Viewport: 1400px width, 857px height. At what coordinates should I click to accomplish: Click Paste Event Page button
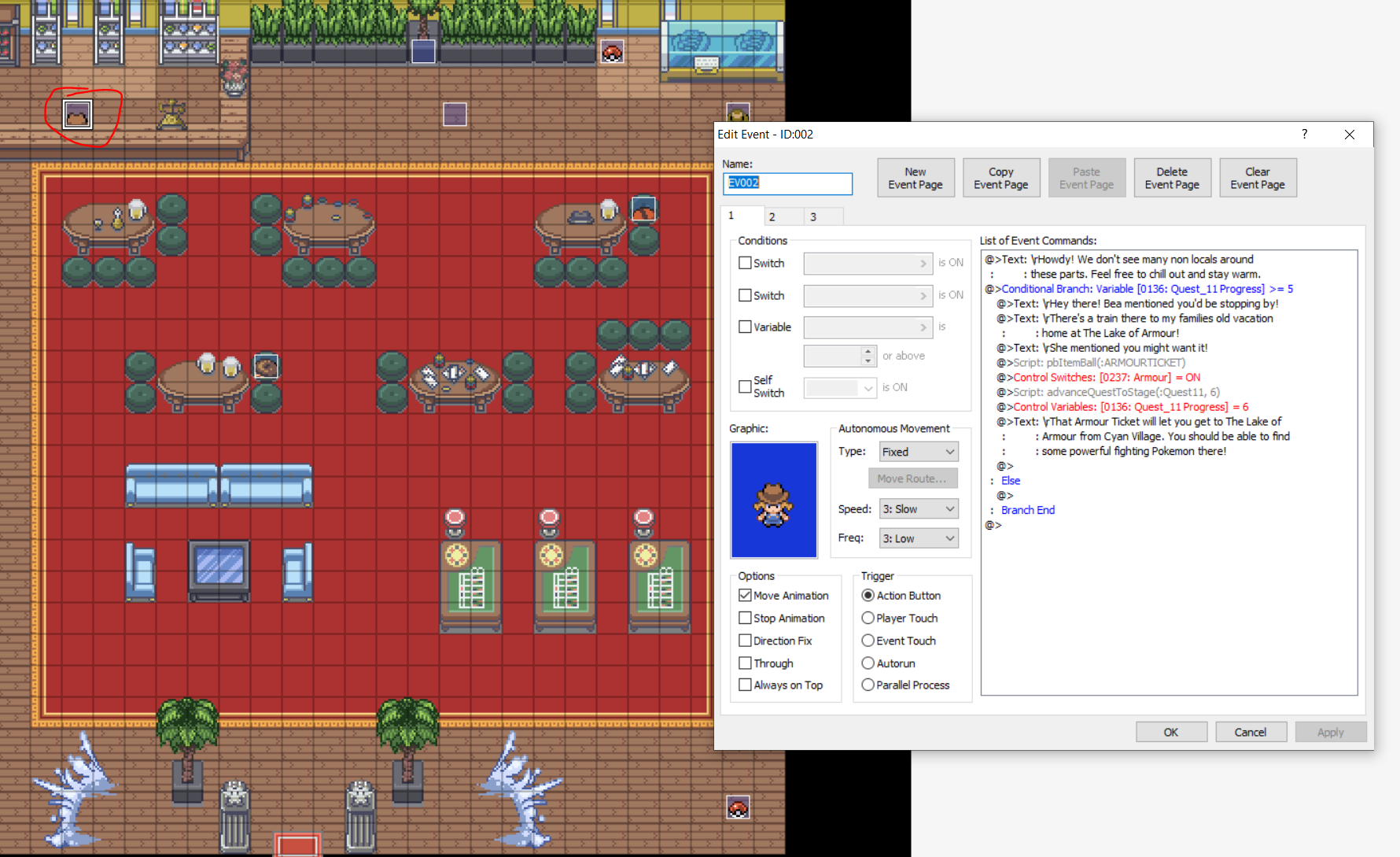tap(1087, 178)
